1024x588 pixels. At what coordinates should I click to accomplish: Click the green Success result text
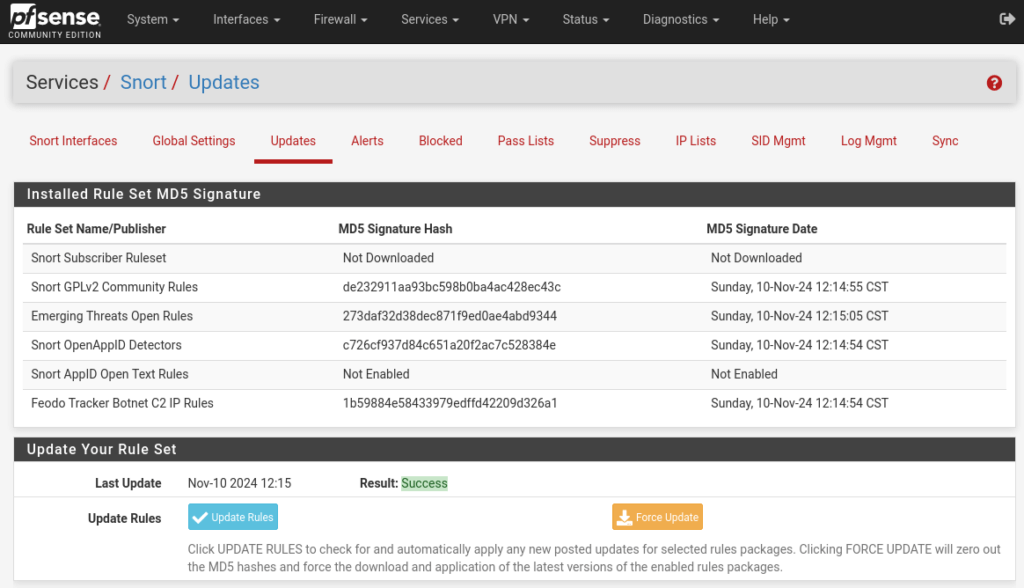click(424, 483)
